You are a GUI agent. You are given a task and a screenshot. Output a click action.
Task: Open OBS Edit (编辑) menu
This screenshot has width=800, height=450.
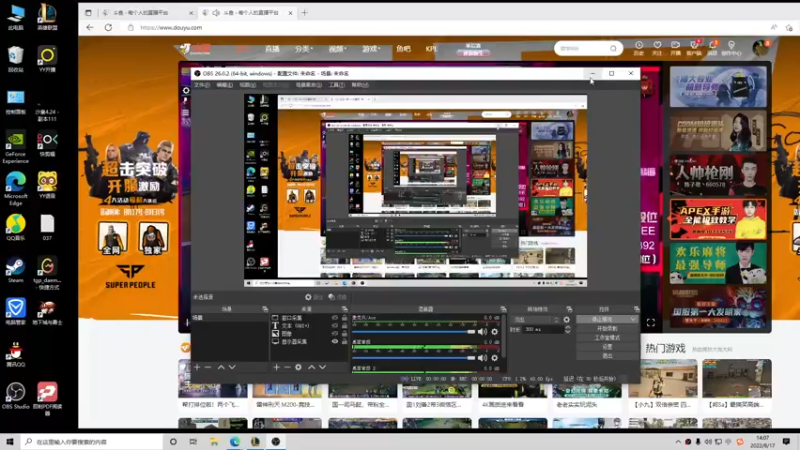tap(224, 85)
